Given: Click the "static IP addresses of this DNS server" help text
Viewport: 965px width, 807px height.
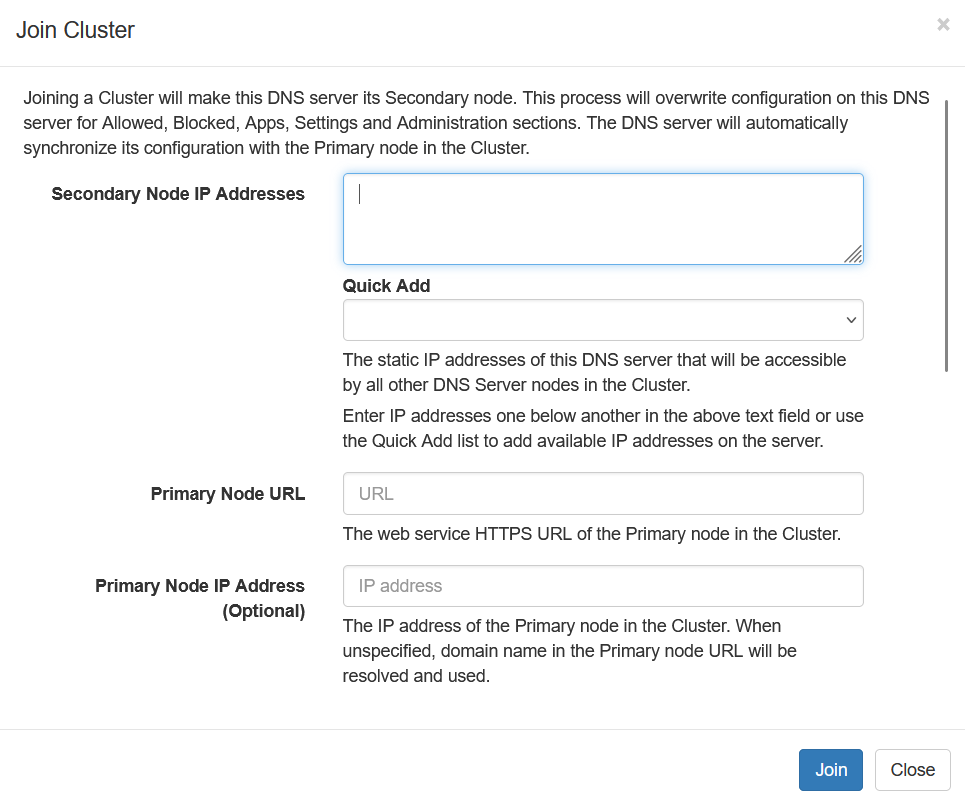Looking at the screenshot, I should (x=594, y=372).
